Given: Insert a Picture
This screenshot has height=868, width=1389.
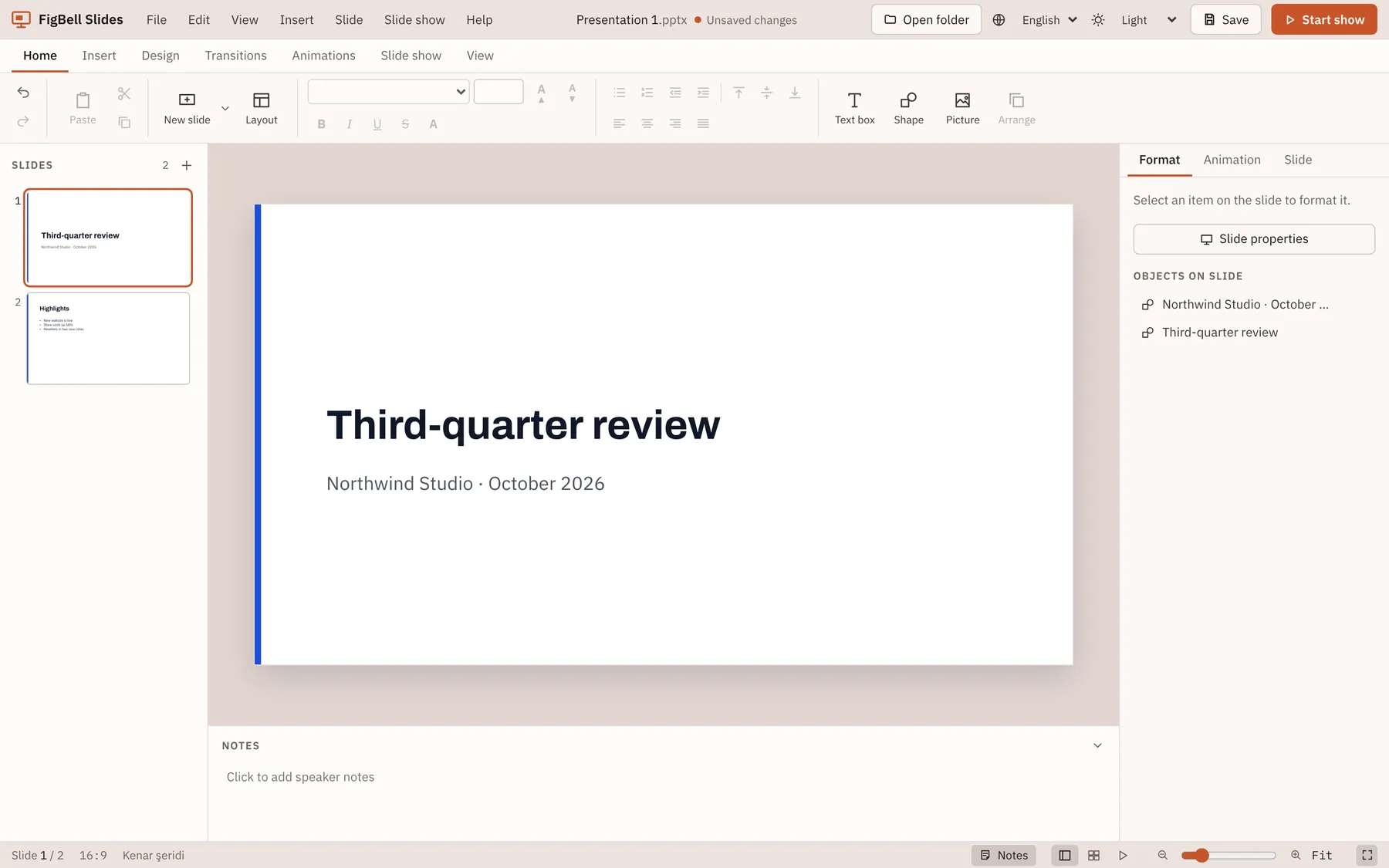Looking at the screenshot, I should 962,108.
